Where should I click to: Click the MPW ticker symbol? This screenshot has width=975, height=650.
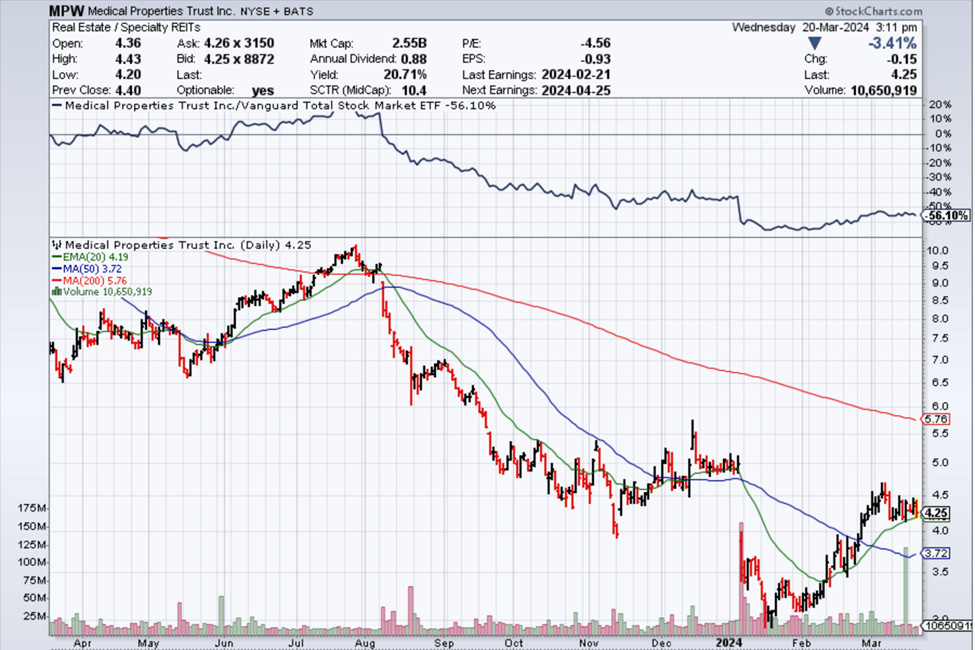pos(67,11)
